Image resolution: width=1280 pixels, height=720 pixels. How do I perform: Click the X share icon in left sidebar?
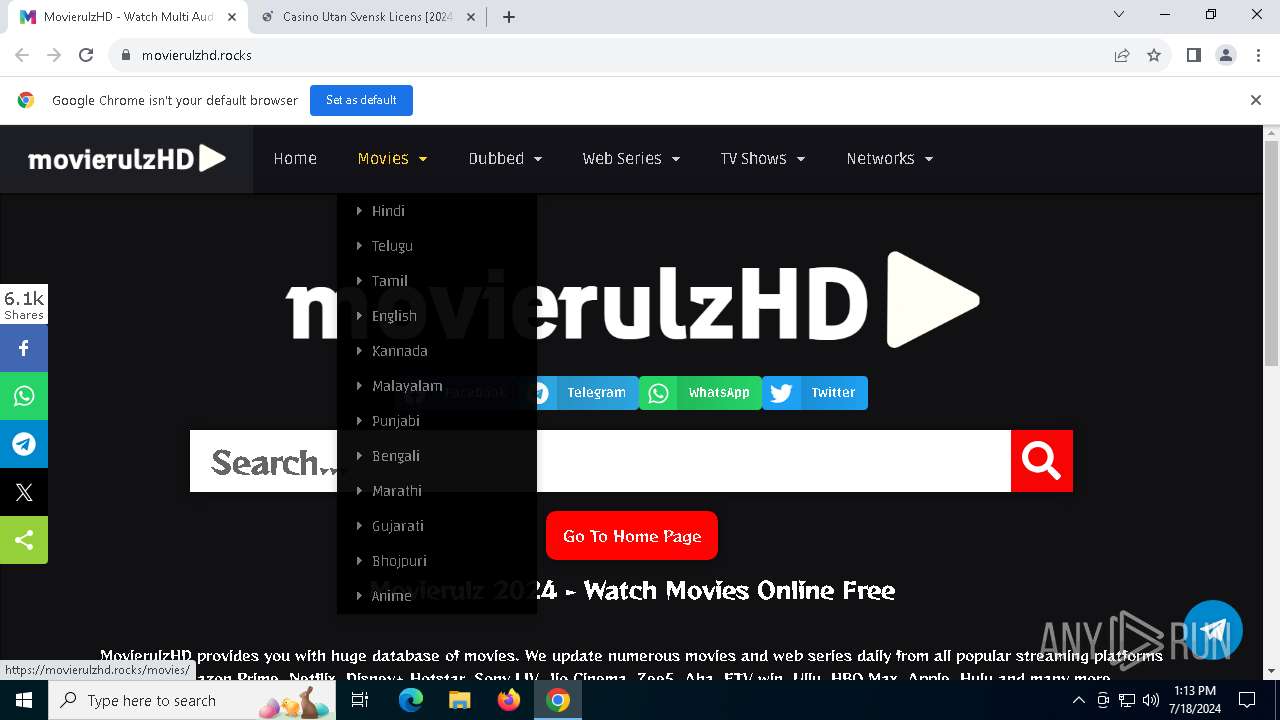point(24,492)
